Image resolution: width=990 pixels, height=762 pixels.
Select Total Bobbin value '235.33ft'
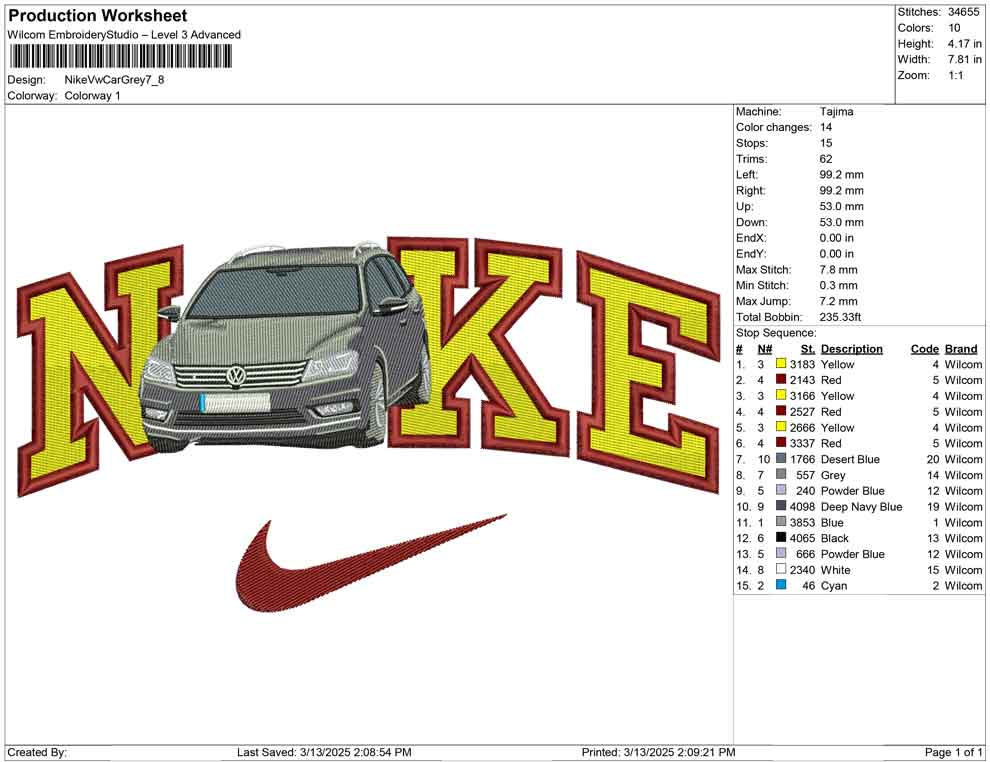coord(840,317)
